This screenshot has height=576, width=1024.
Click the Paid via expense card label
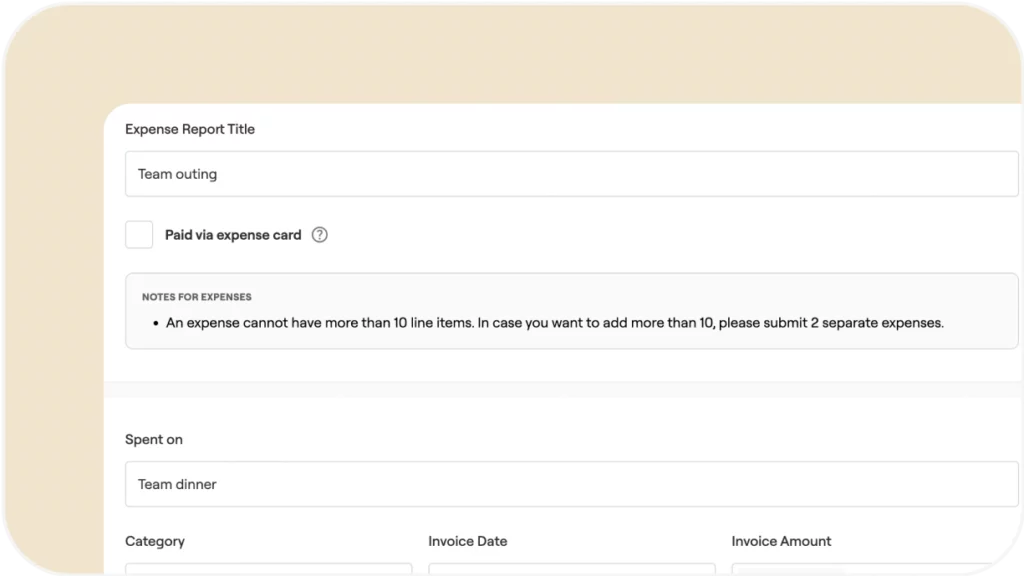click(x=233, y=235)
